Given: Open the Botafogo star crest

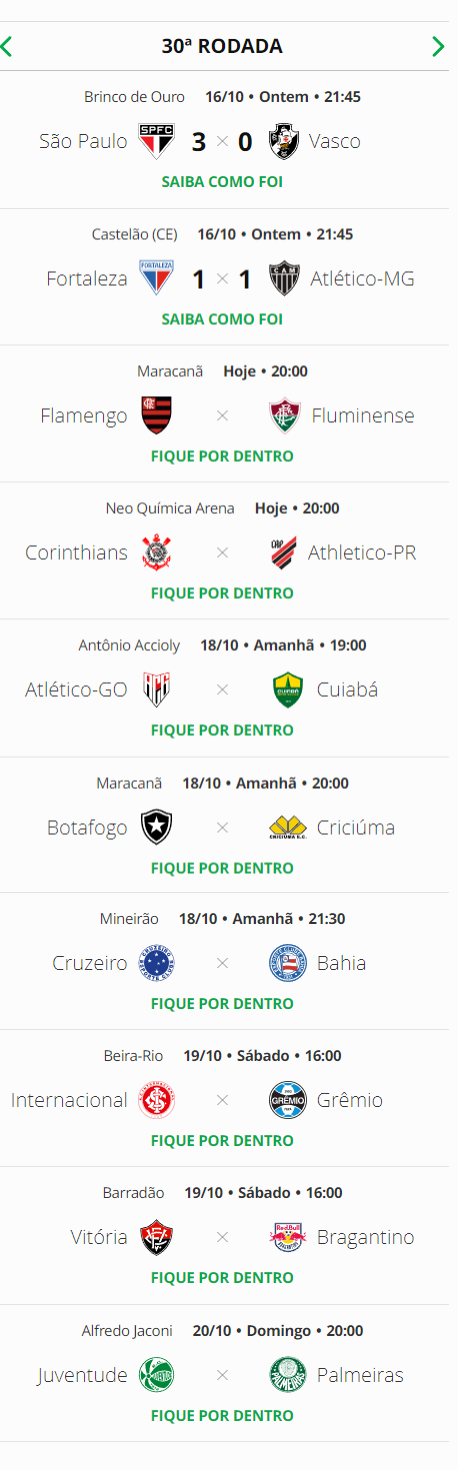Looking at the screenshot, I should click(x=157, y=827).
